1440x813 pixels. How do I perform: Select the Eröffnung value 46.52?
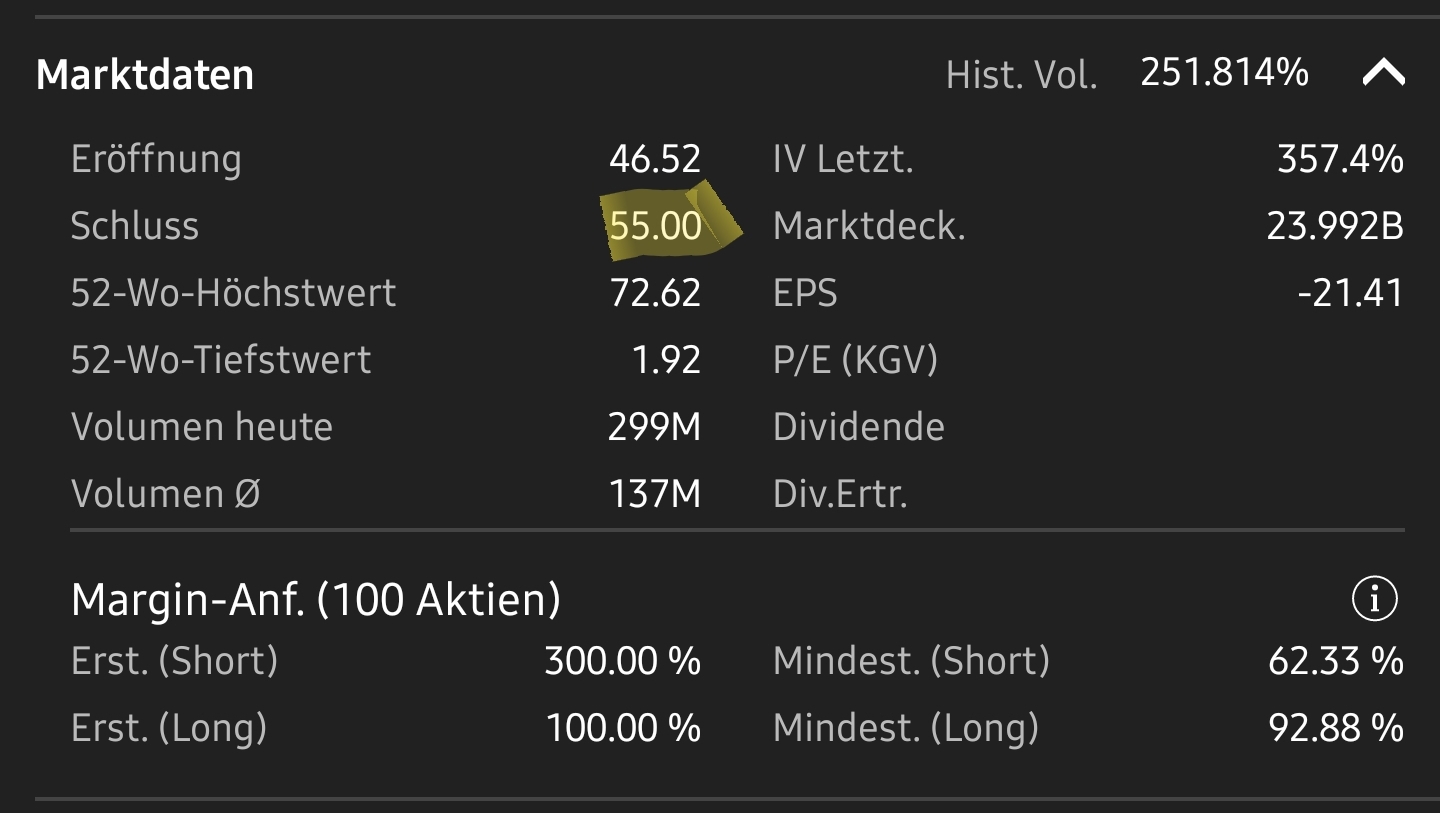point(655,159)
